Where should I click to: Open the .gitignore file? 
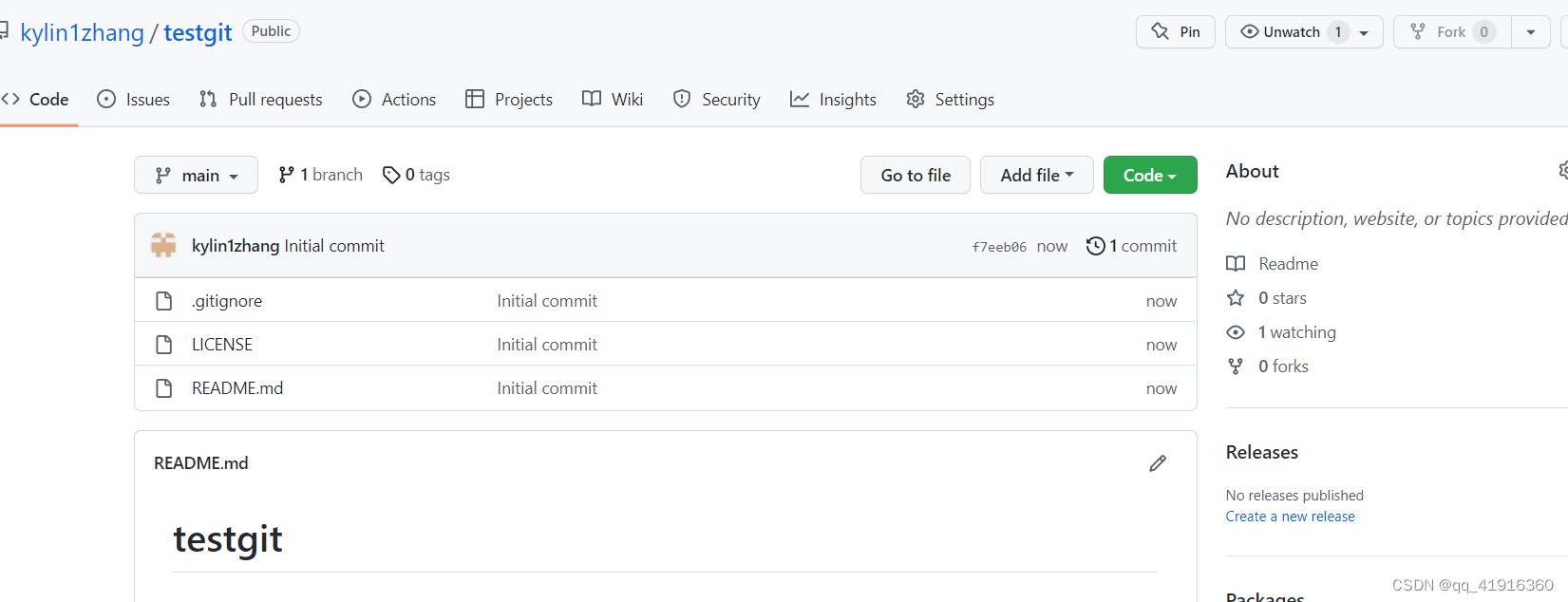click(x=227, y=301)
